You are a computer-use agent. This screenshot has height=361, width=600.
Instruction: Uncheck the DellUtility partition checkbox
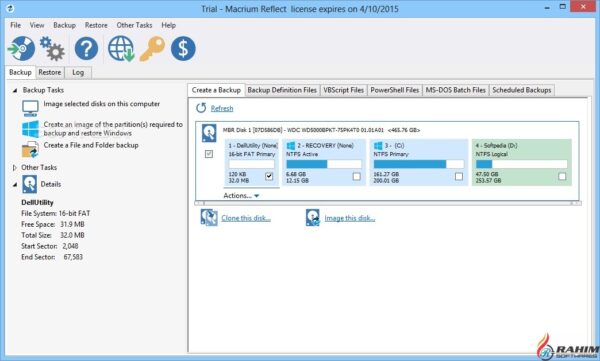(269, 176)
